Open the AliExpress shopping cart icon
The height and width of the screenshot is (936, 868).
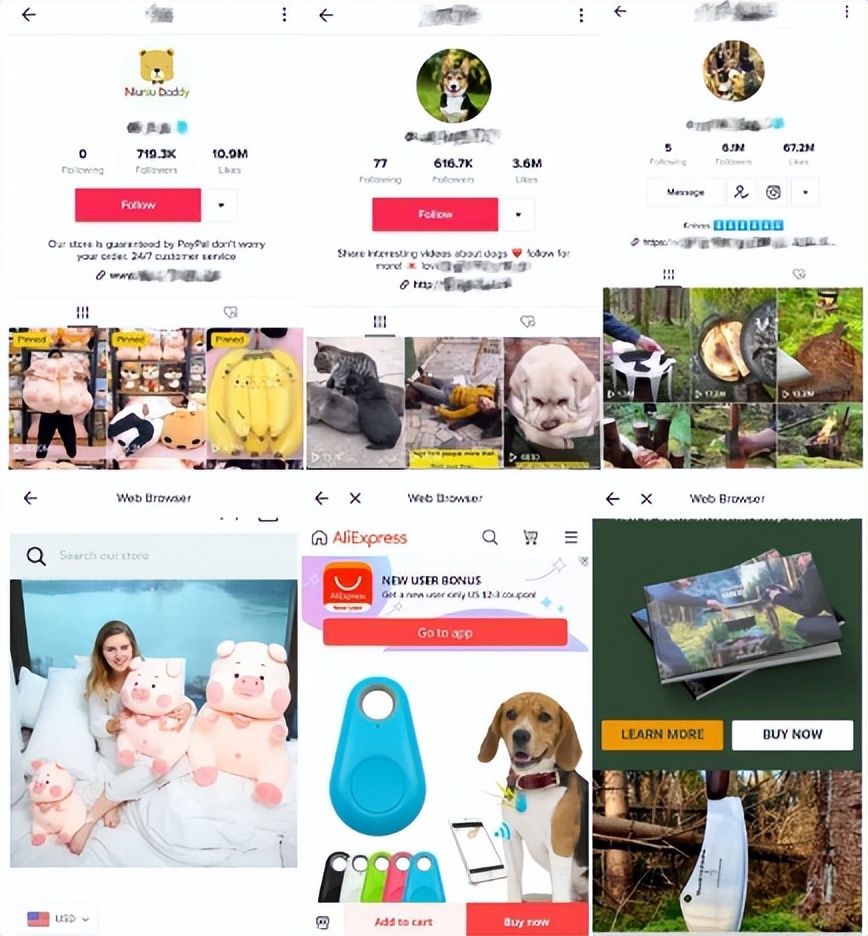click(530, 537)
